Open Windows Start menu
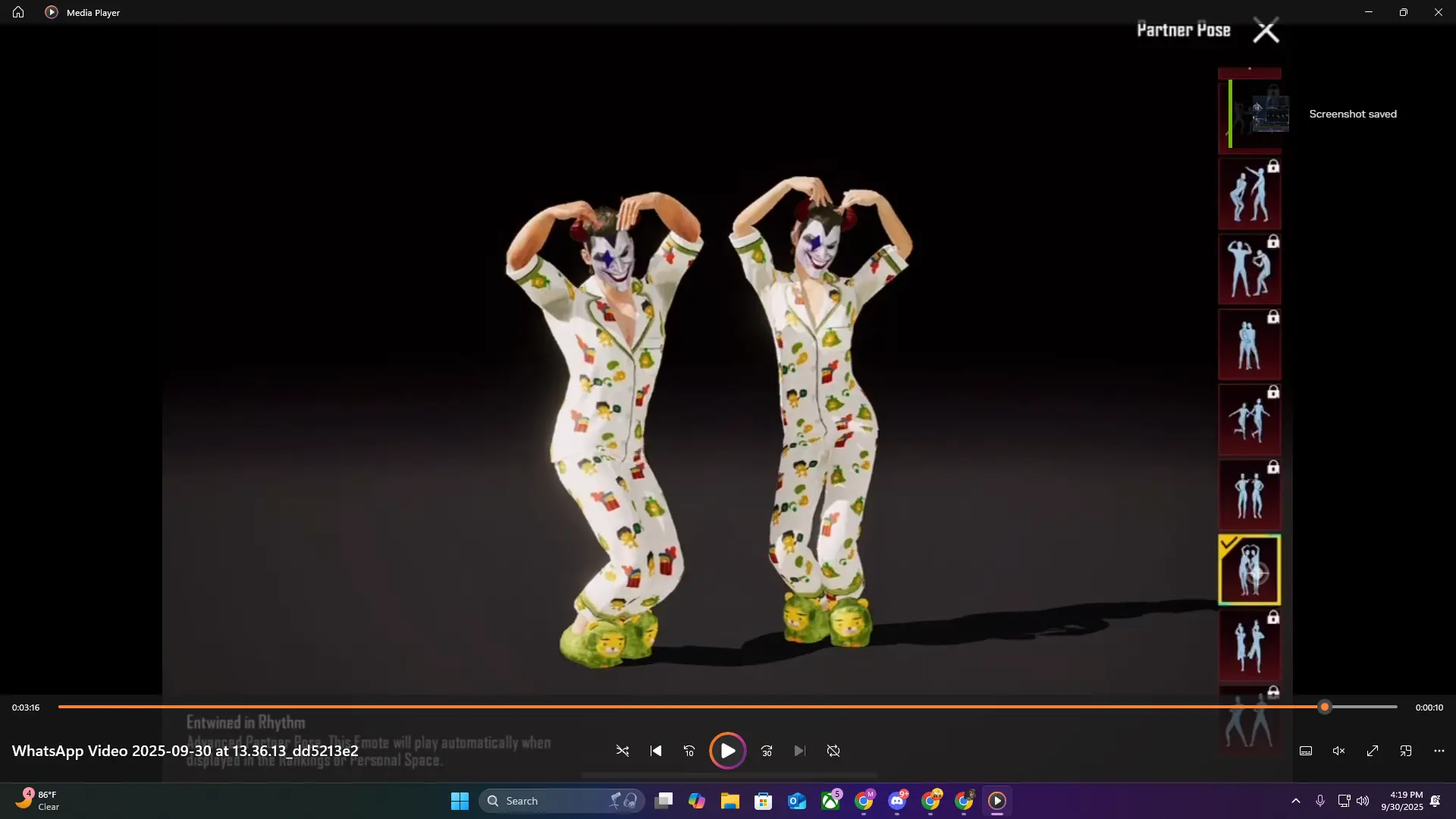 [460, 801]
